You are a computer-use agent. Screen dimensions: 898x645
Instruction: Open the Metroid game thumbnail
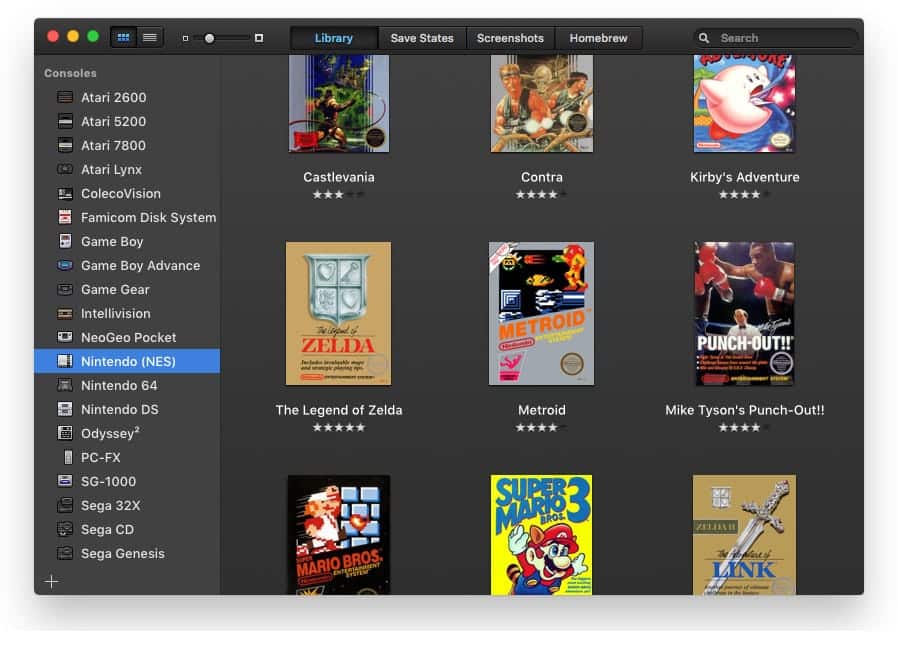[x=541, y=312]
